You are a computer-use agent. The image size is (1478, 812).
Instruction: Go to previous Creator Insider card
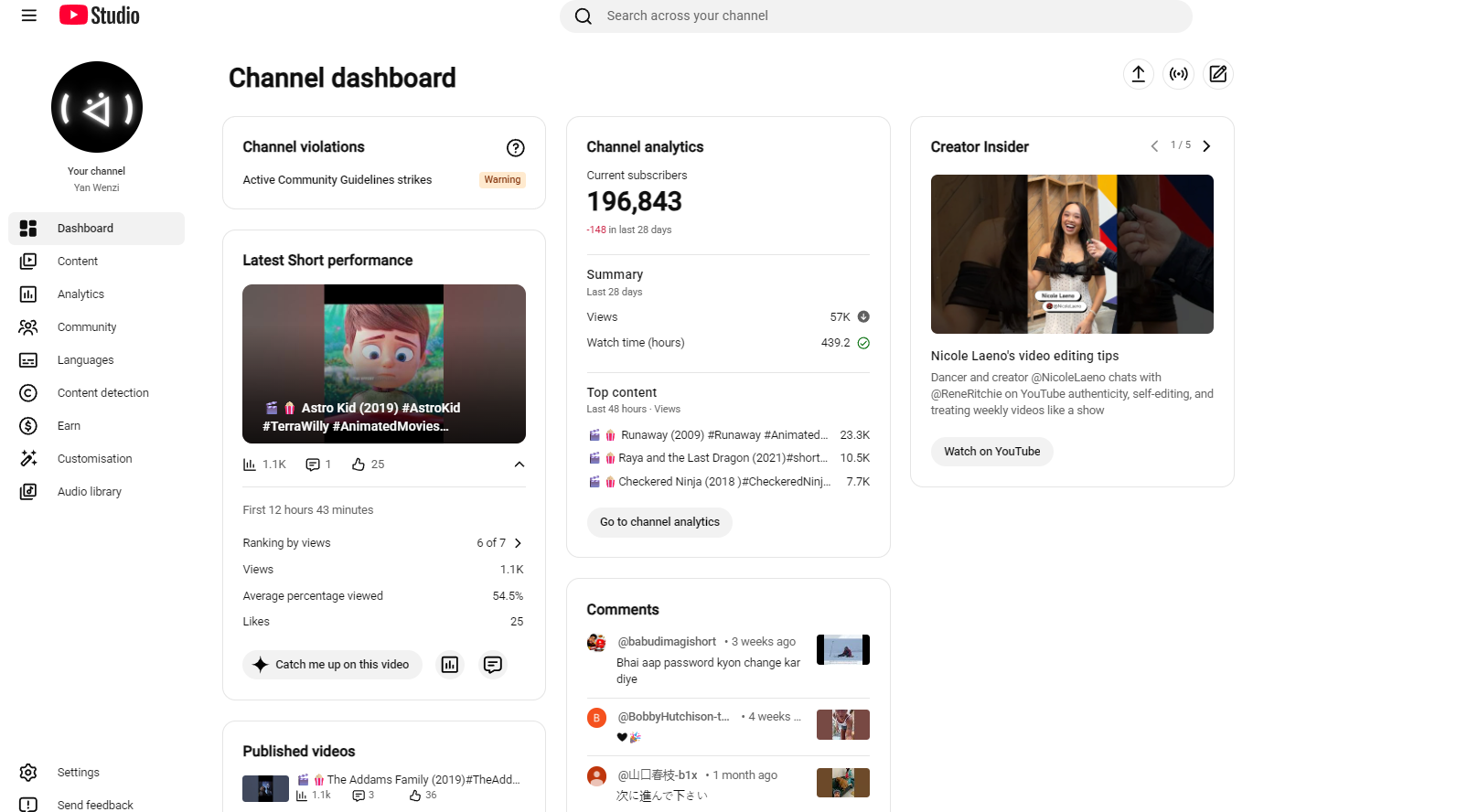pos(1154,146)
